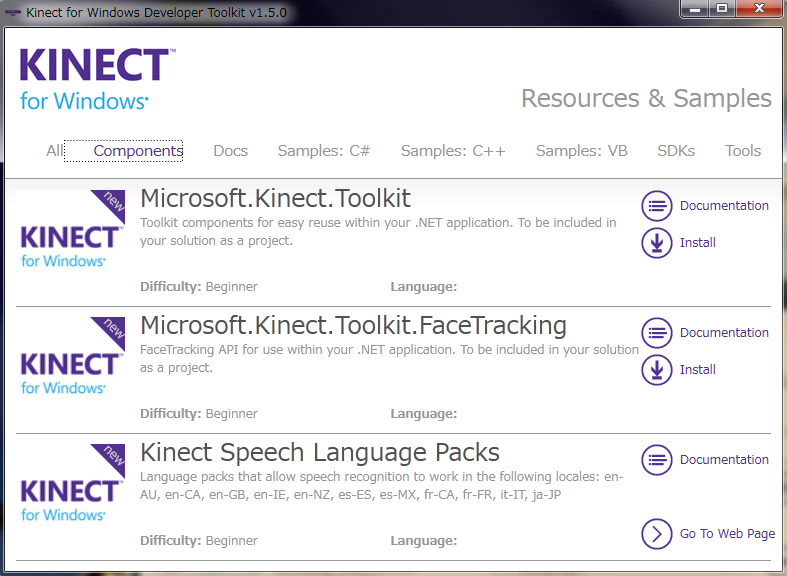Click the Kinect for Windows header logo
Viewport: 787px width, 576px height.
pyautogui.click(x=97, y=79)
